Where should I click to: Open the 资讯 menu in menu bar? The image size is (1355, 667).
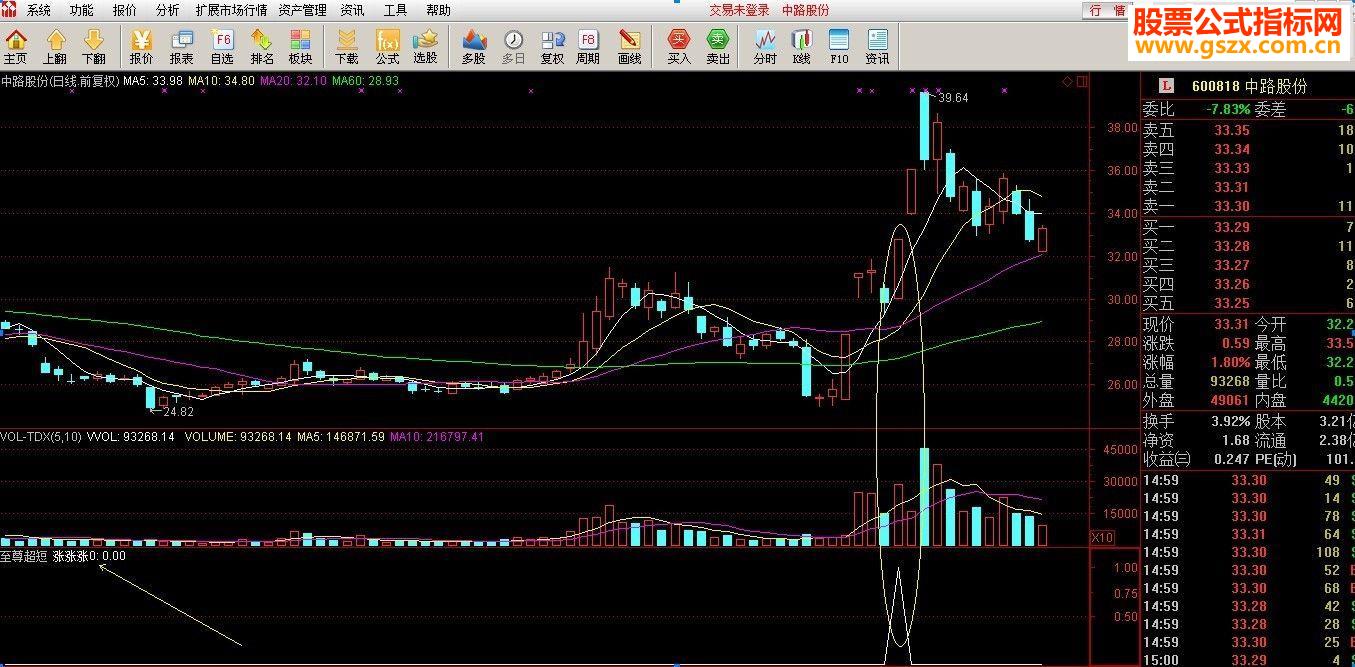pyautogui.click(x=352, y=10)
